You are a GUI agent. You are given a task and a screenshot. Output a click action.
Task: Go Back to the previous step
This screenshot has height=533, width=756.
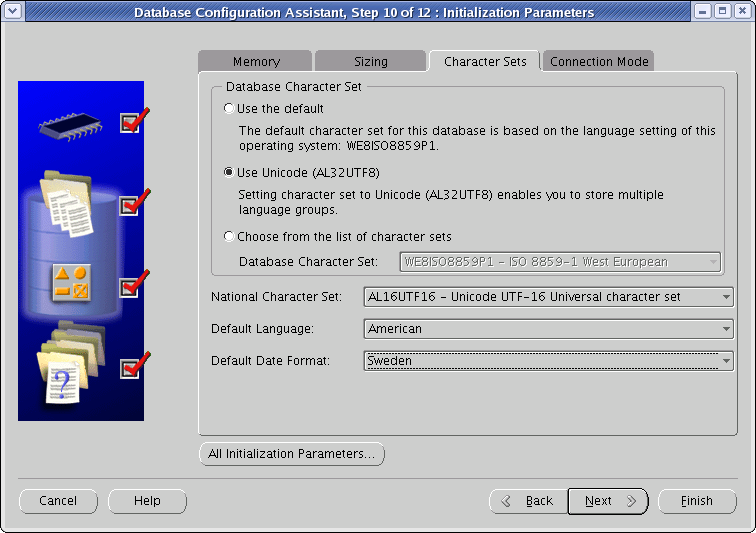click(529, 501)
